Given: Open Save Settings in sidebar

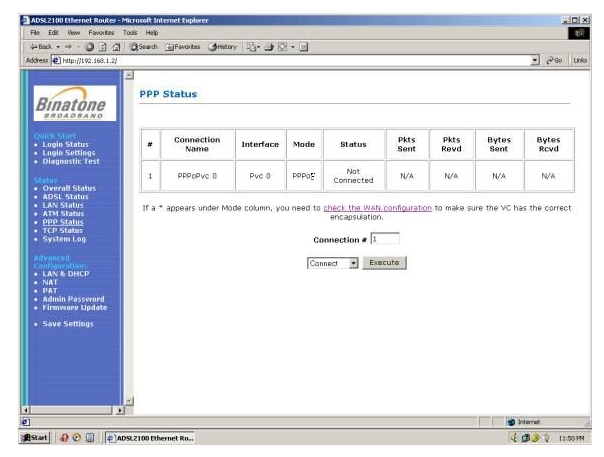Looking at the screenshot, I should (68, 324).
